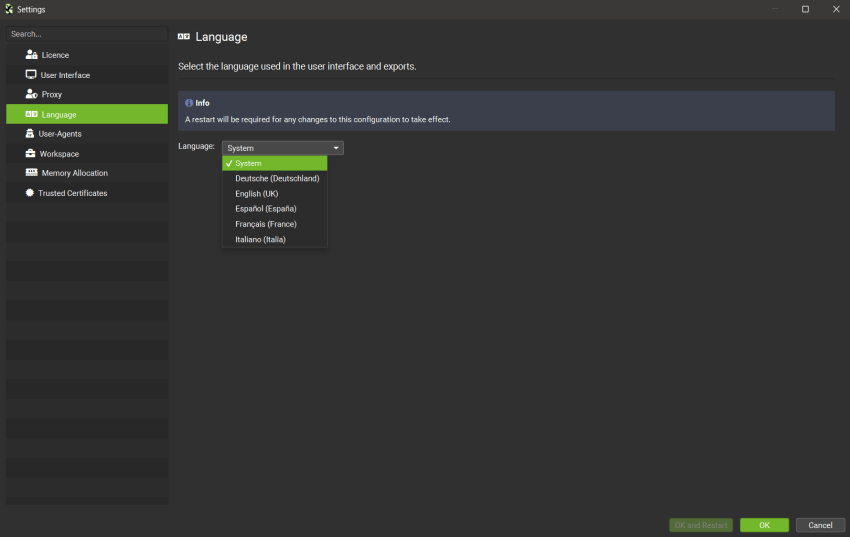
Task: Collapse the Language dropdown via its arrow
Action: 336,148
